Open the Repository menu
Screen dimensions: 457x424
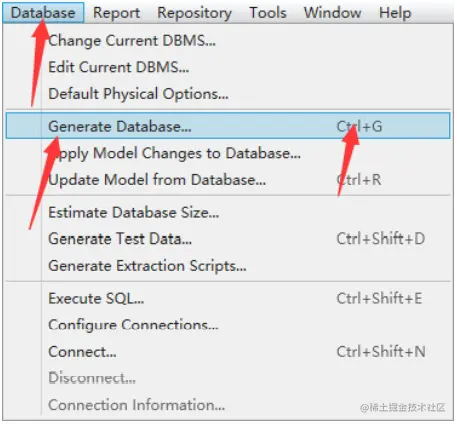(x=194, y=13)
